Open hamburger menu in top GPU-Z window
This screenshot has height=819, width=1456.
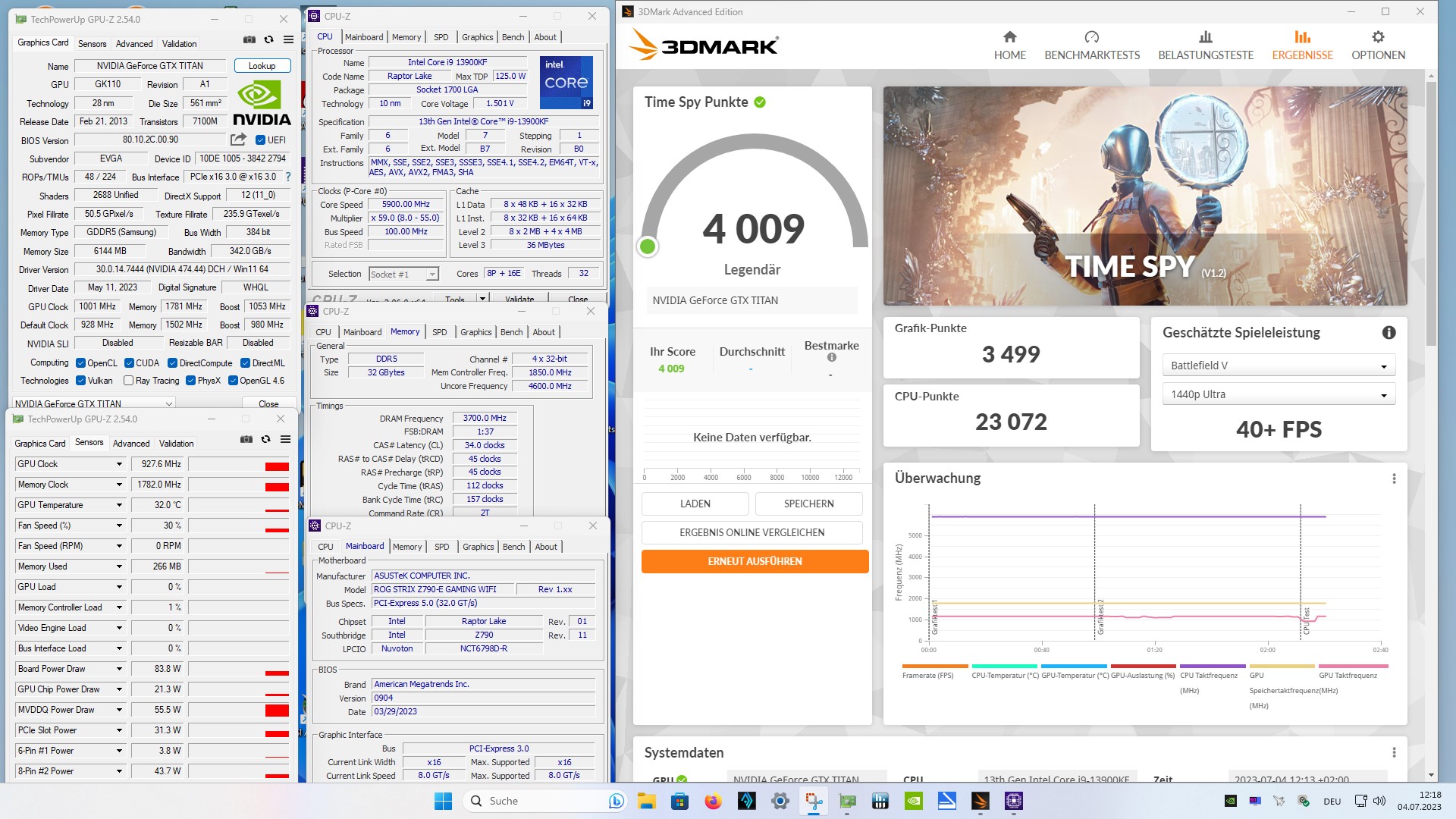pyautogui.click(x=288, y=39)
